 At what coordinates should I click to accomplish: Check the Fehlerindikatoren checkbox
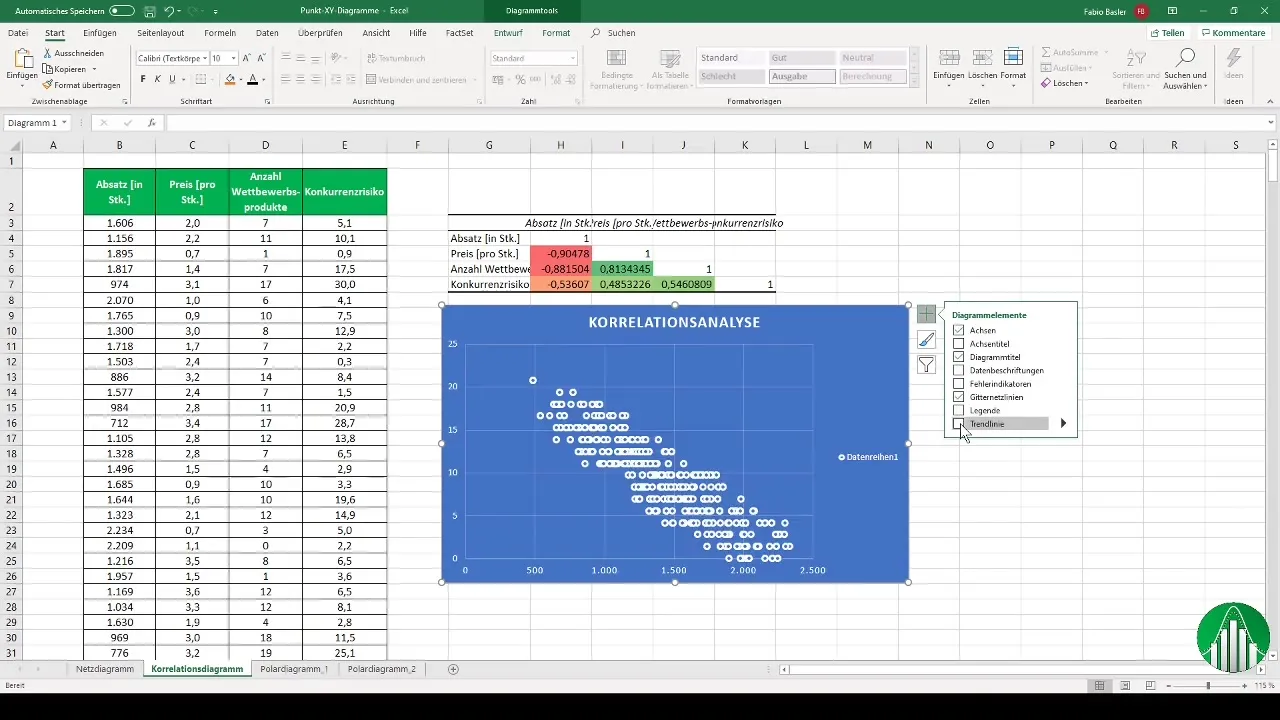click(959, 384)
